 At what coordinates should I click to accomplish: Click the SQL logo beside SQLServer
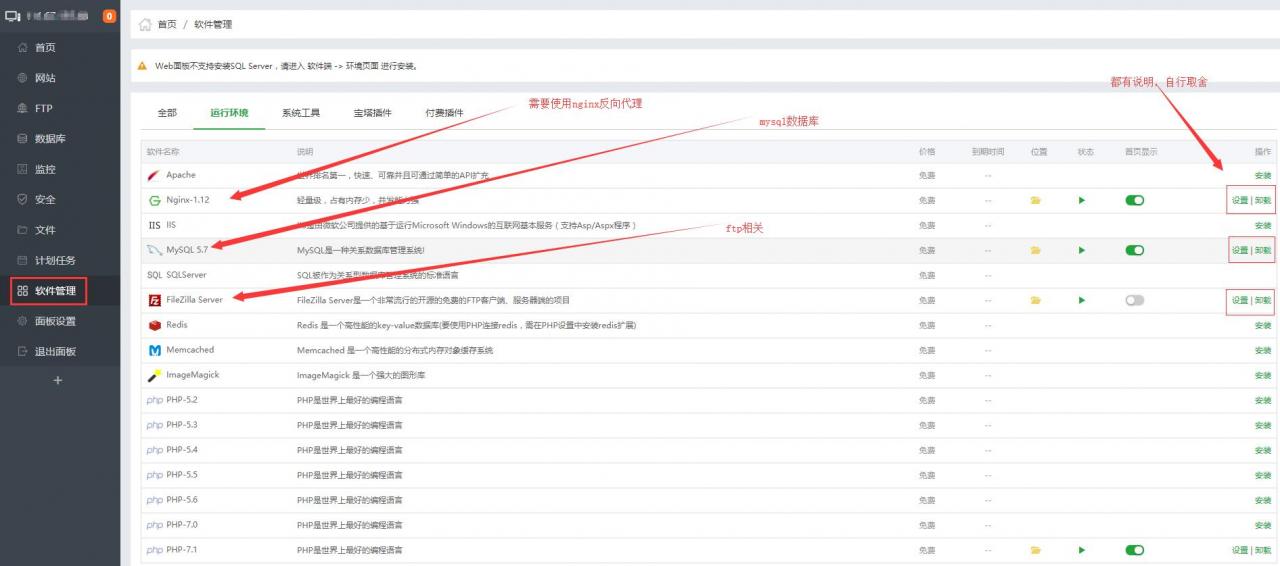coord(154,275)
